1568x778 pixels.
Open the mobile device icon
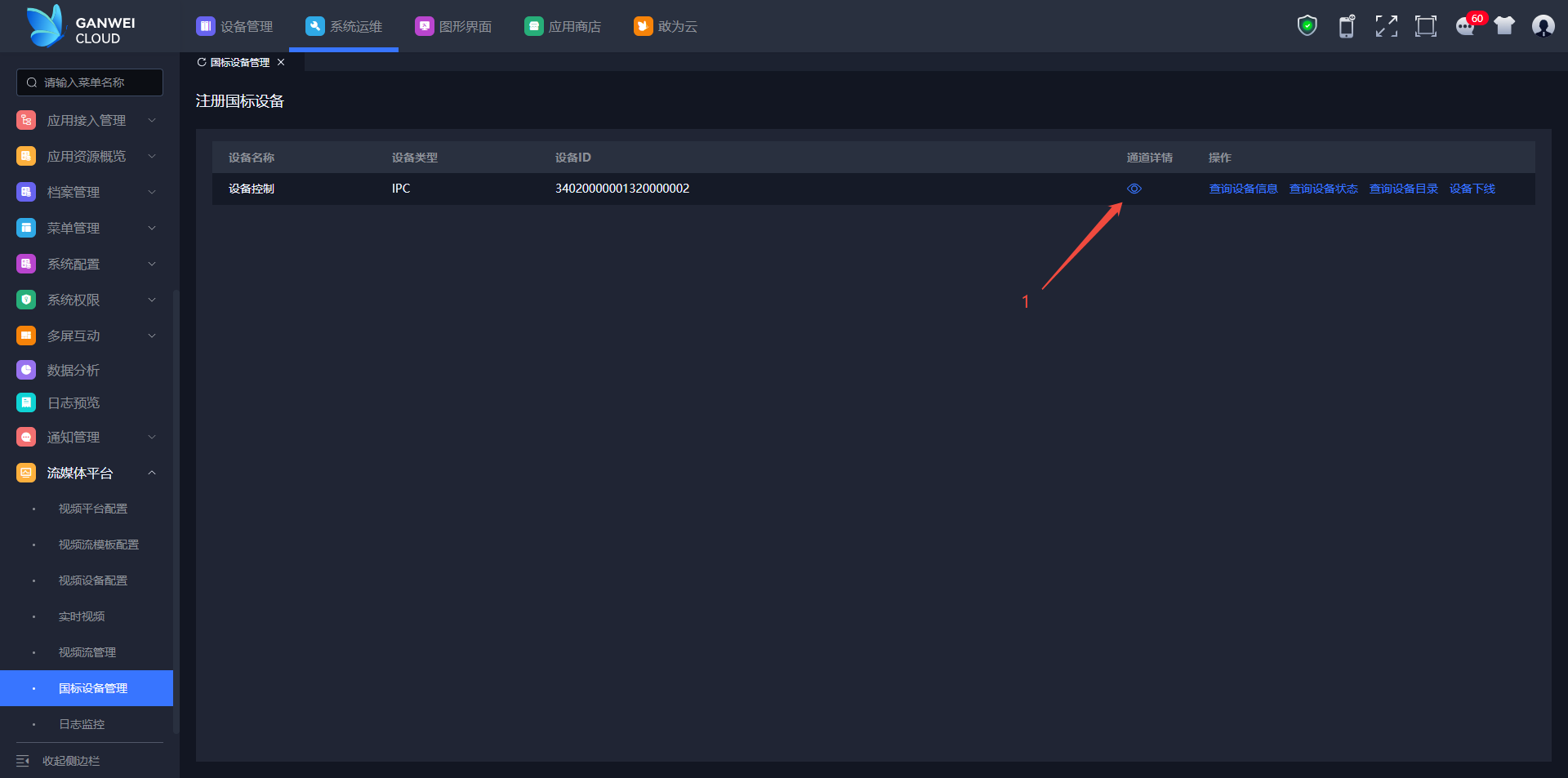click(1347, 26)
